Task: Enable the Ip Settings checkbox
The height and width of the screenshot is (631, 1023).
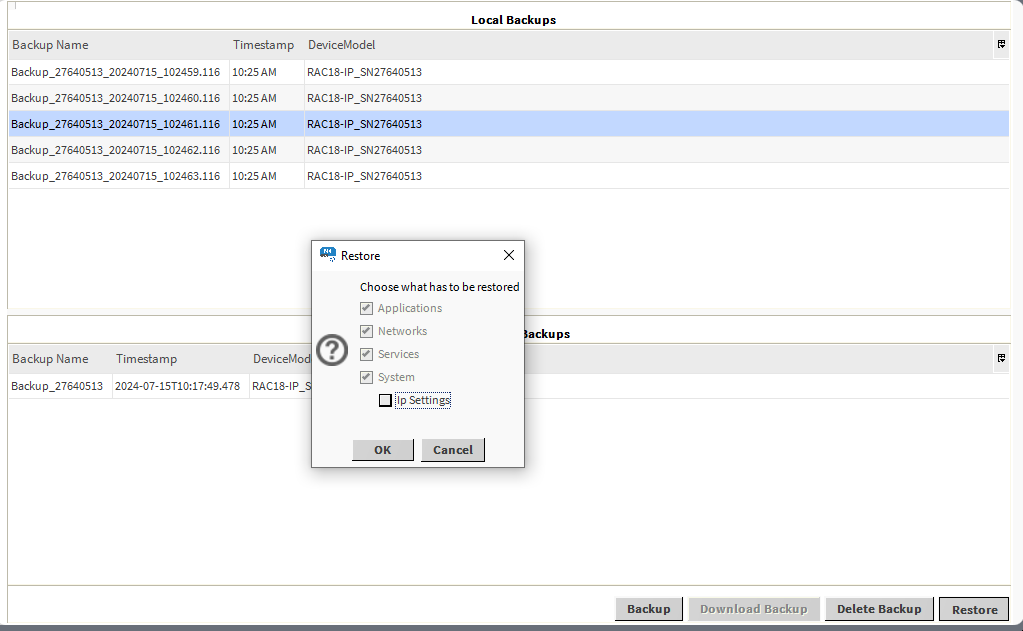Action: [x=385, y=401]
